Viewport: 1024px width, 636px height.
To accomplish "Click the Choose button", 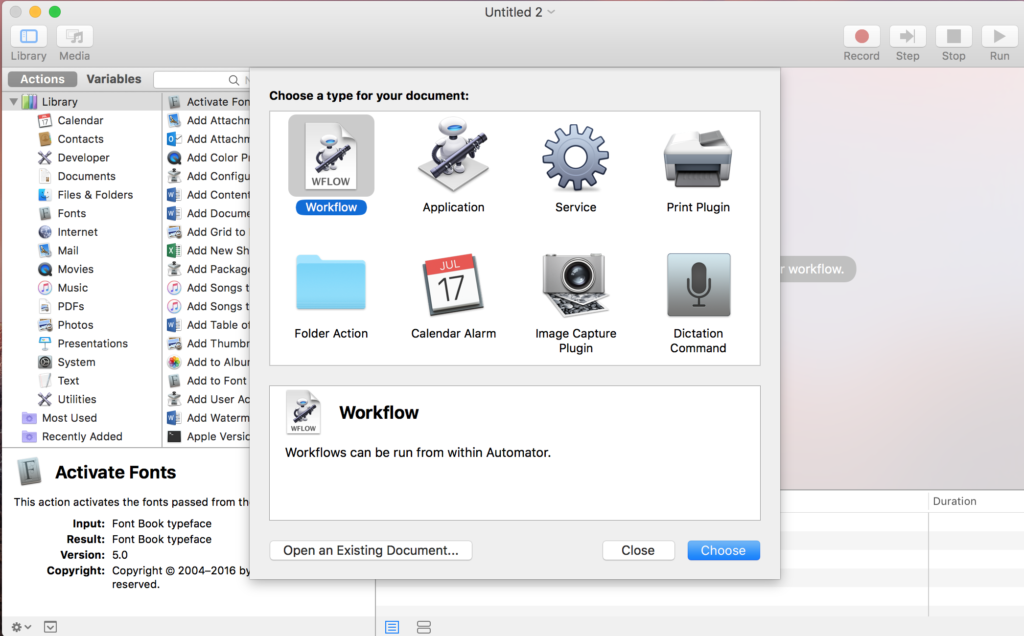I will [x=723, y=550].
